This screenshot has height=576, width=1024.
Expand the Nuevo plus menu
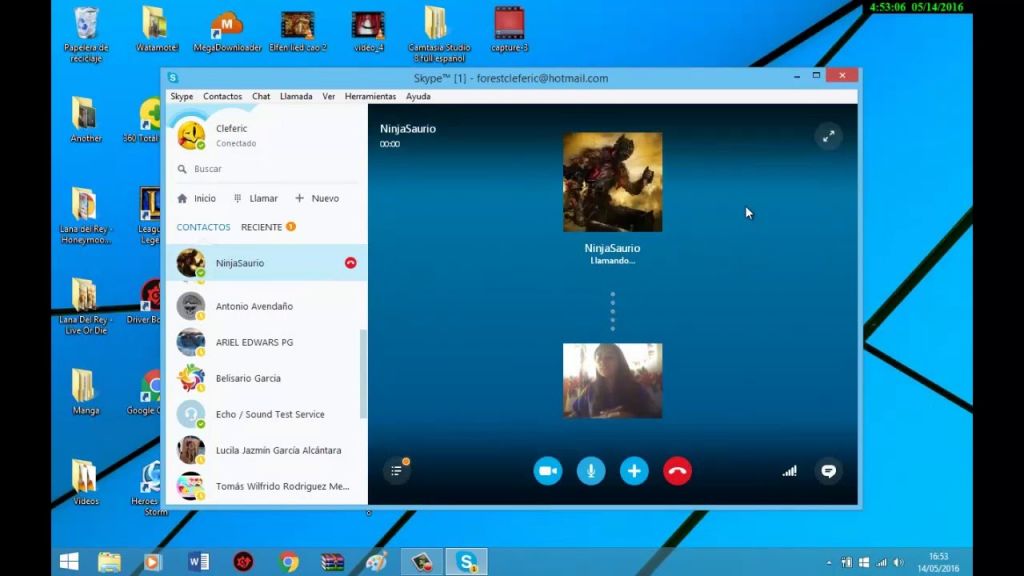(317, 199)
